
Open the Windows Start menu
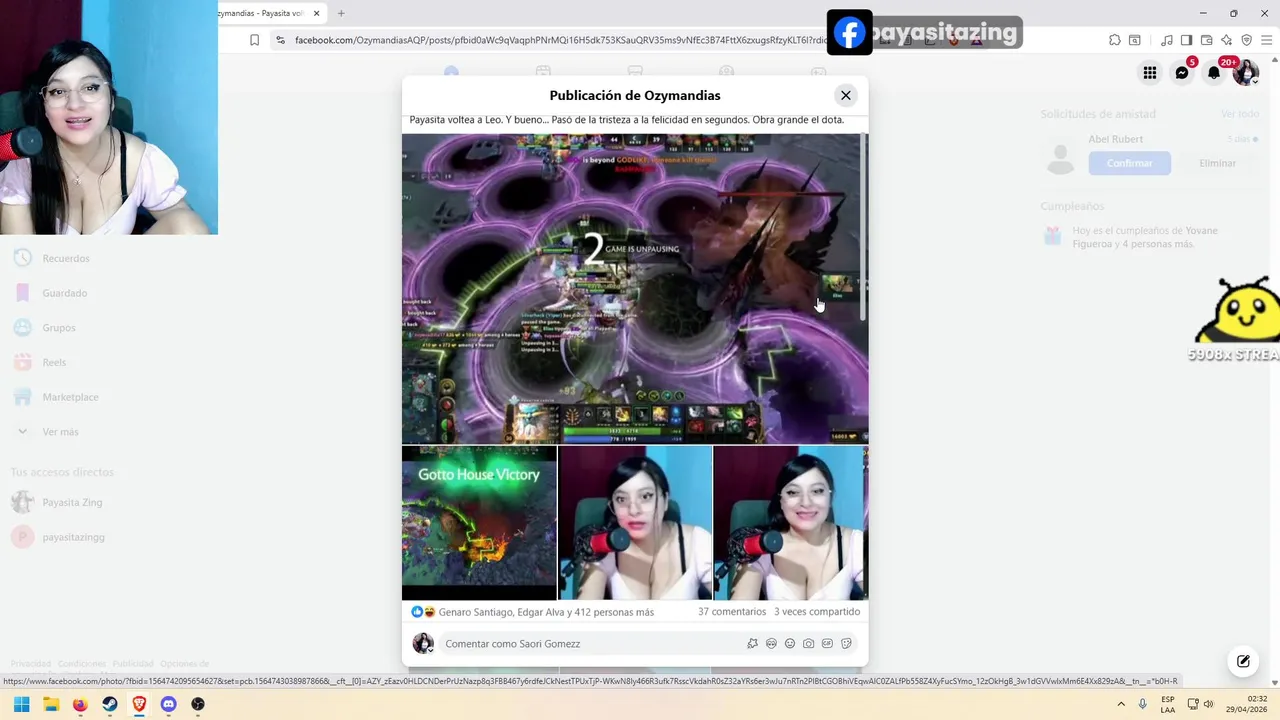point(21,704)
